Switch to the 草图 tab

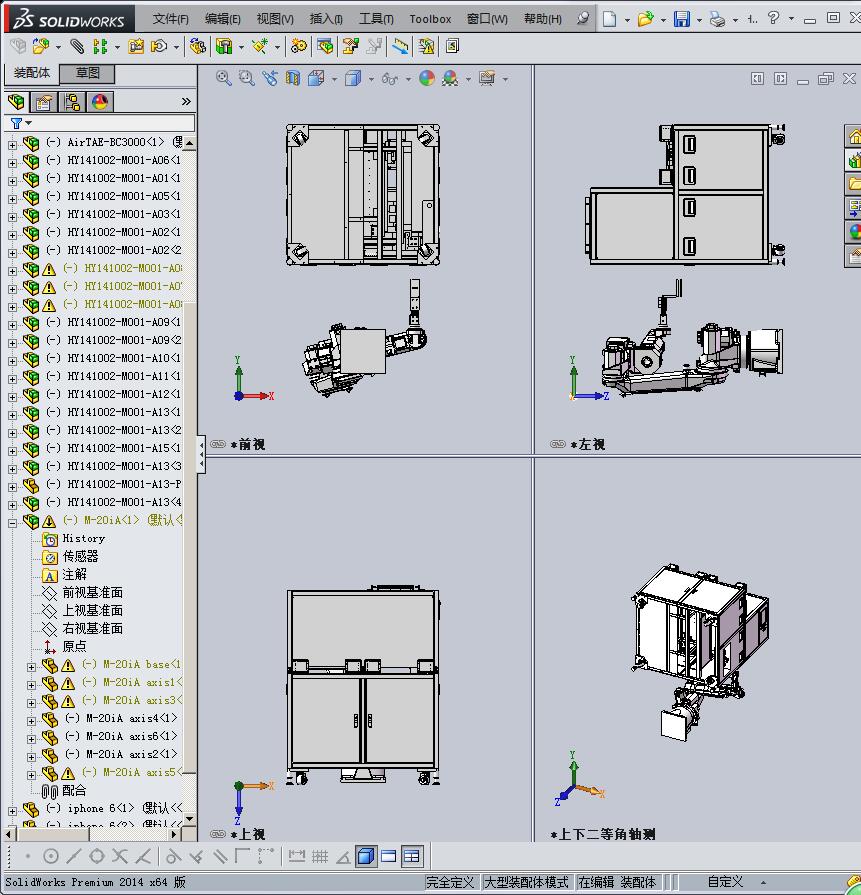[87, 73]
